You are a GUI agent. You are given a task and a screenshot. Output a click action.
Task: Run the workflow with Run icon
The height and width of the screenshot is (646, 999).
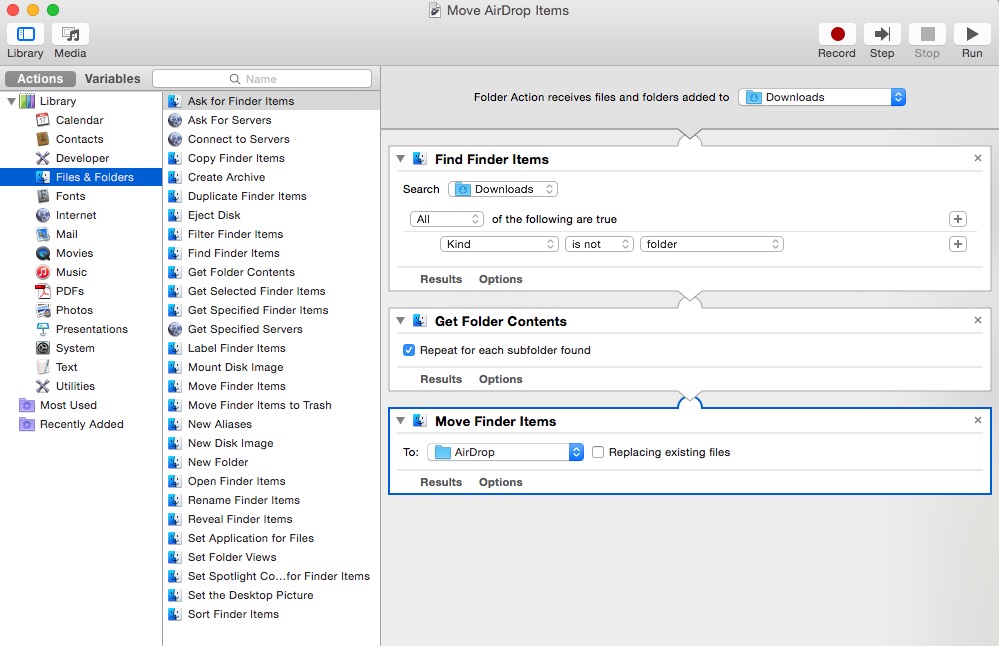[x=972, y=34]
